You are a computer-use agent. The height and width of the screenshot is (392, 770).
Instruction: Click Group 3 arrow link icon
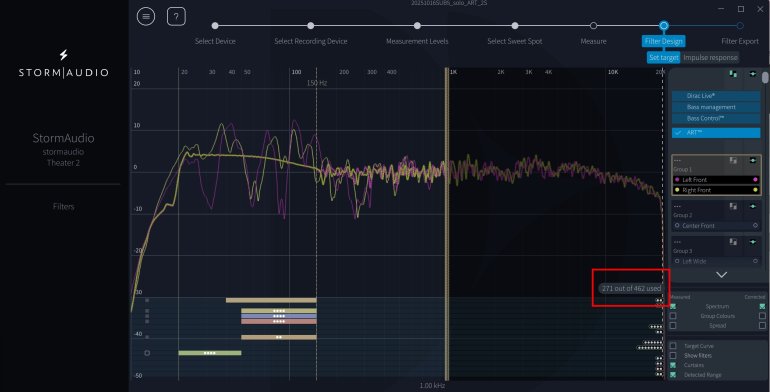point(753,242)
